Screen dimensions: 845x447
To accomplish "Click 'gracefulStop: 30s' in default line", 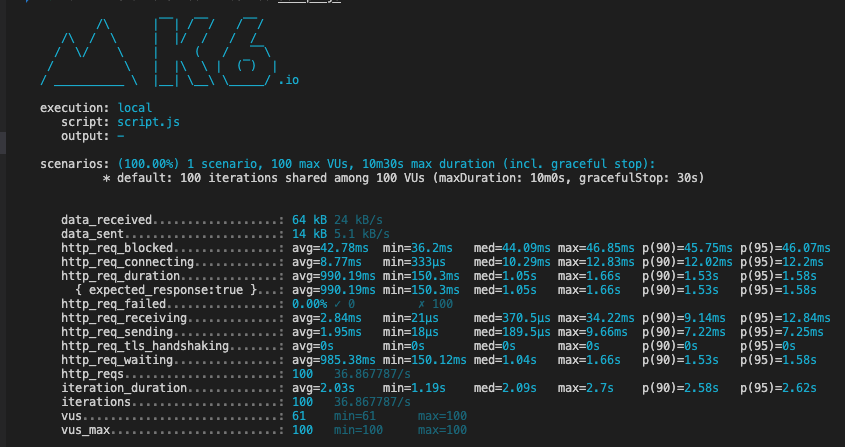I will click(641, 178).
